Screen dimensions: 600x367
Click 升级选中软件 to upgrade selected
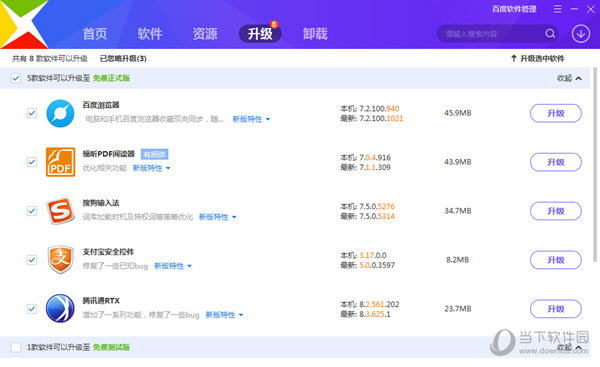pos(538,59)
